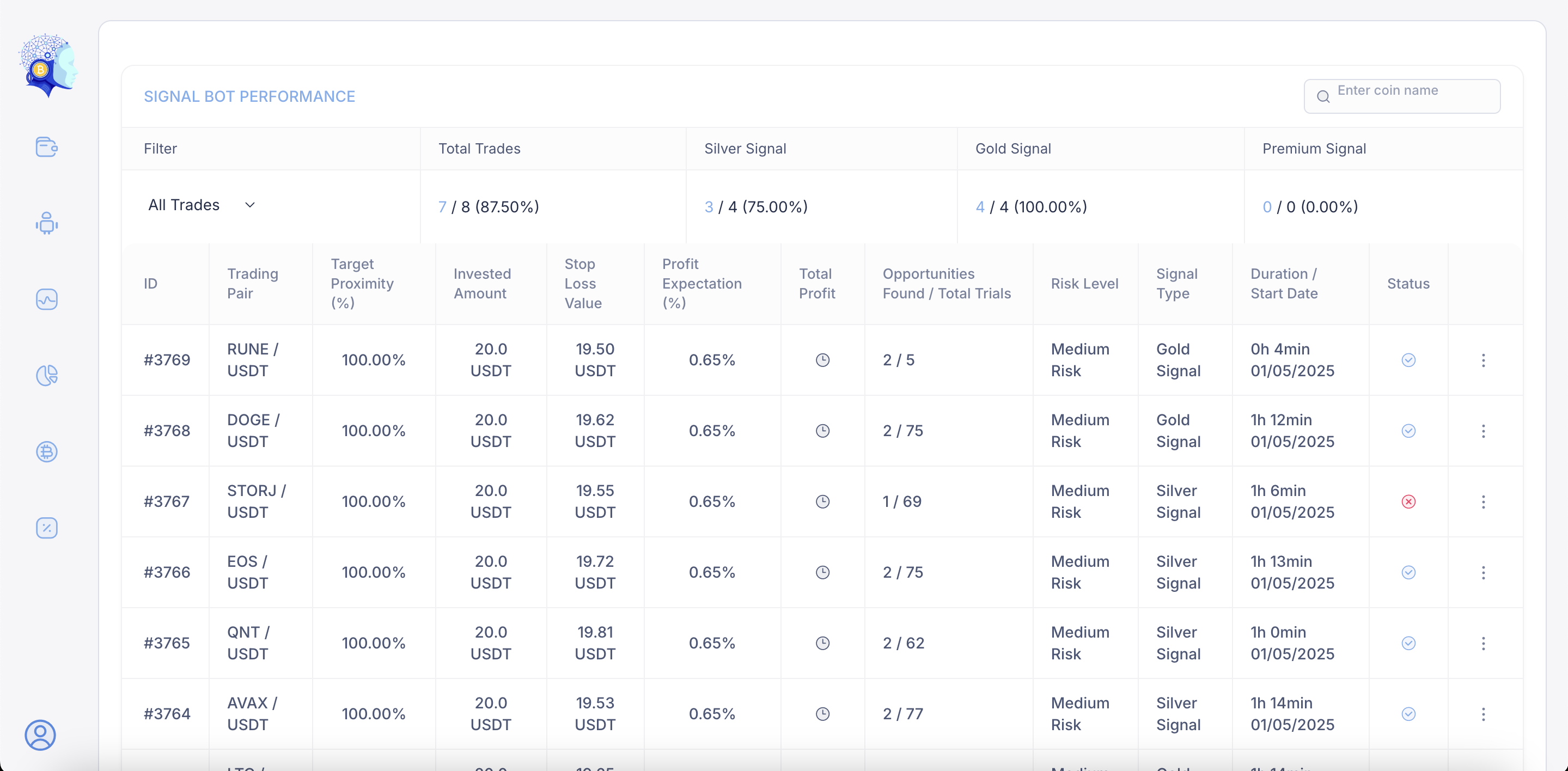The height and width of the screenshot is (771, 1568).
Task: Click the Premium Signal value 0 / 0 (0.00%)
Action: pyautogui.click(x=1310, y=207)
